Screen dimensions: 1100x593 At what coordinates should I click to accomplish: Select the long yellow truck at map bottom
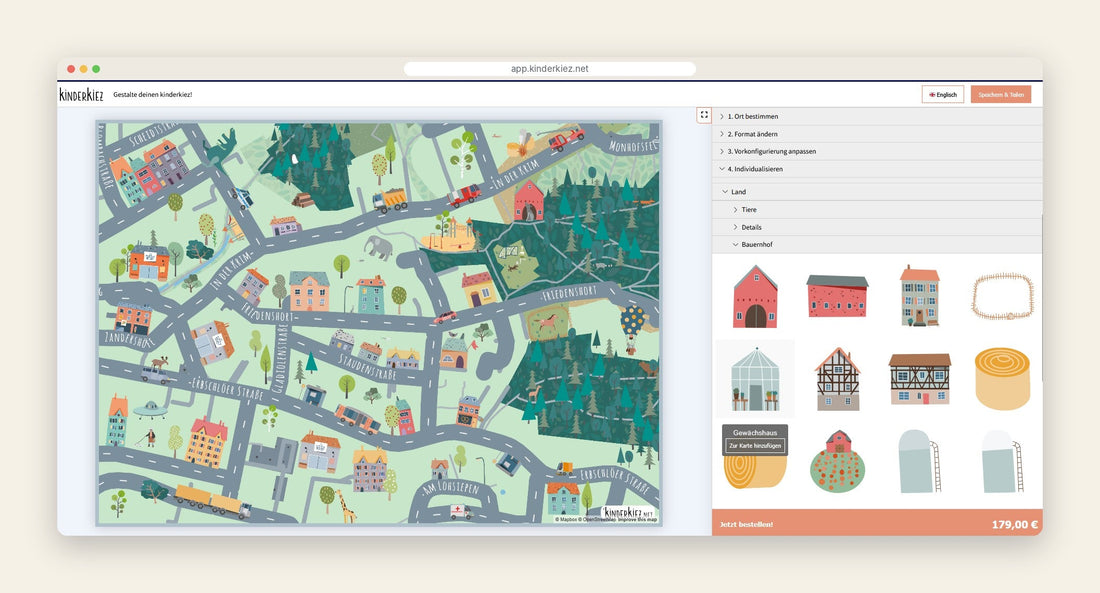pos(212,501)
